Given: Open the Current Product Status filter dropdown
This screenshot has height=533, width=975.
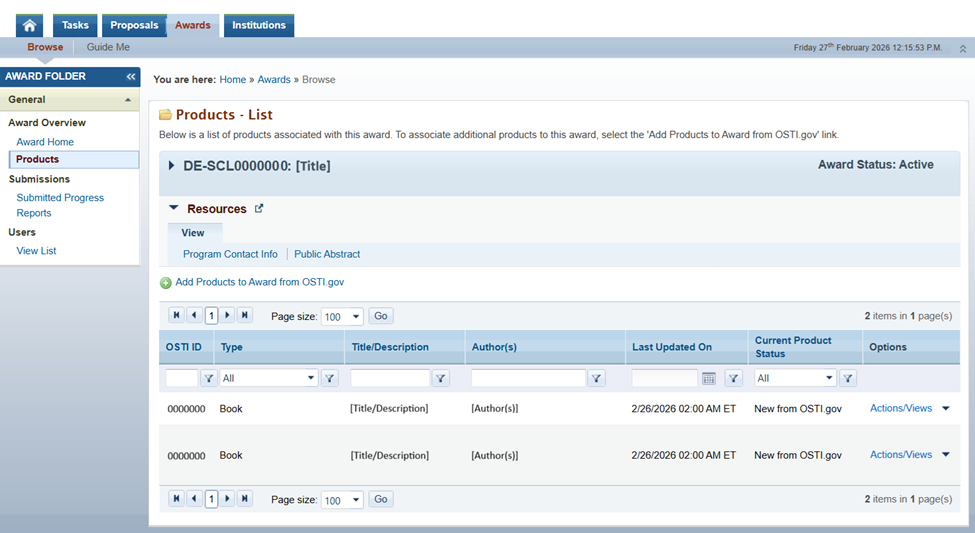Looking at the screenshot, I should click(828, 378).
